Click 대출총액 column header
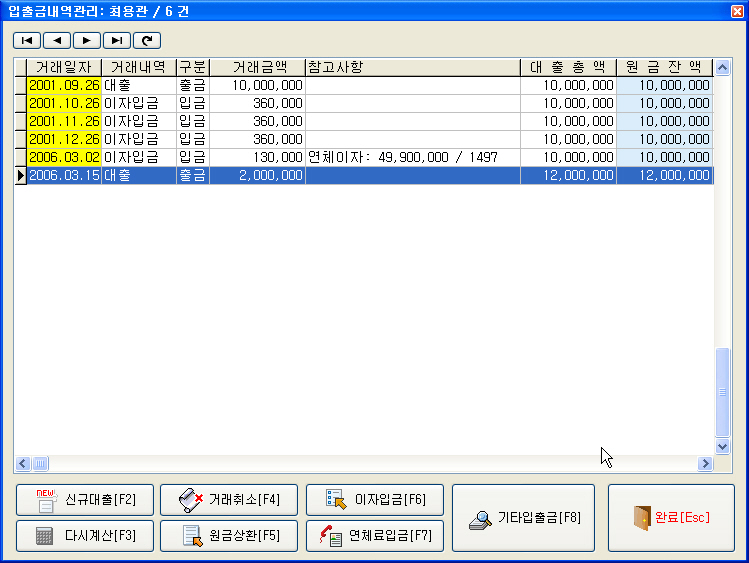 tap(568, 67)
